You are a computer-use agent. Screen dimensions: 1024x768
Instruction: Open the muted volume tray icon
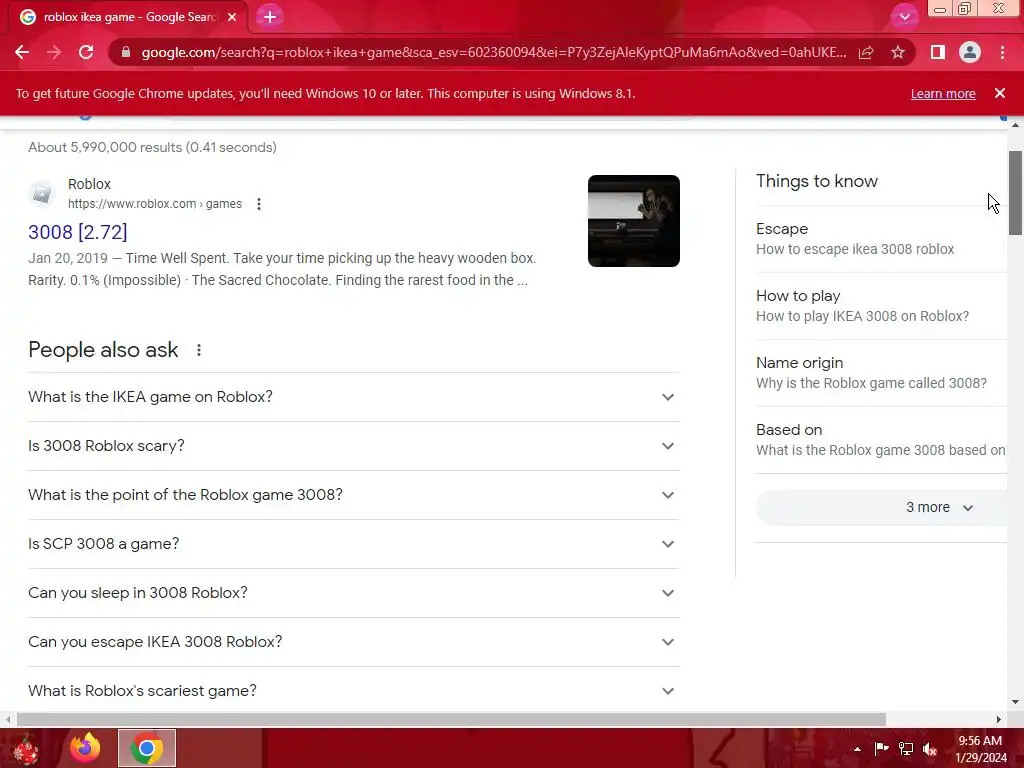click(930, 749)
